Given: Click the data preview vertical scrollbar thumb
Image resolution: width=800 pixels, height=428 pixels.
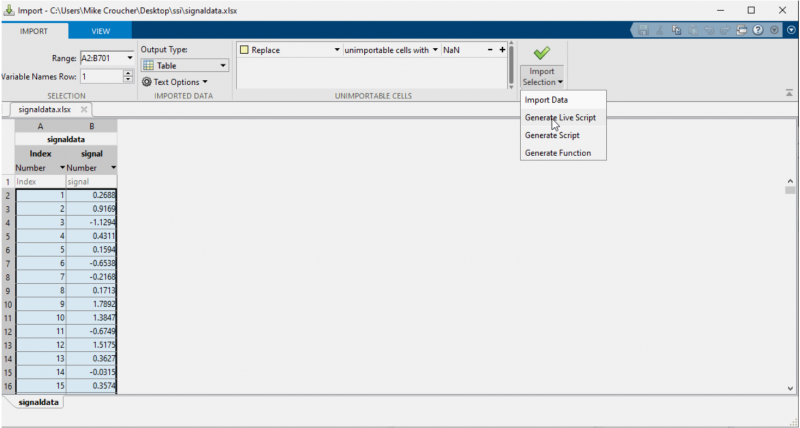Looking at the screenshot, I should (x=790, y=190).
